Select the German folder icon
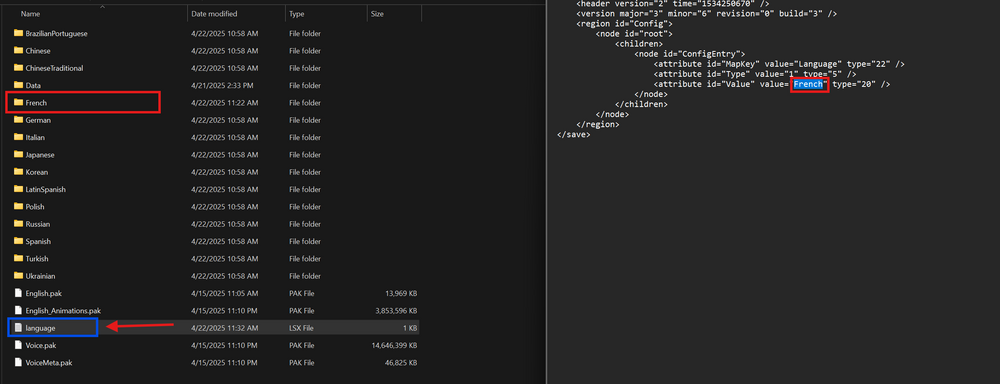1000x384 pixels. (18, 120)
